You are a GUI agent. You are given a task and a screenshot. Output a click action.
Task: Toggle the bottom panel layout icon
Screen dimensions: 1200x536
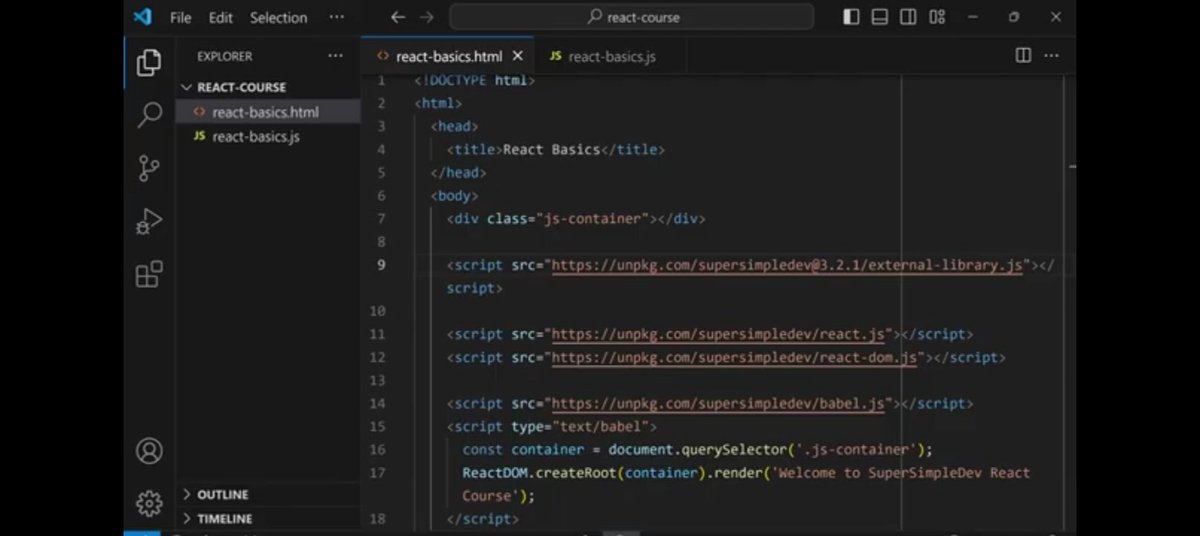(x=879, y=17)
